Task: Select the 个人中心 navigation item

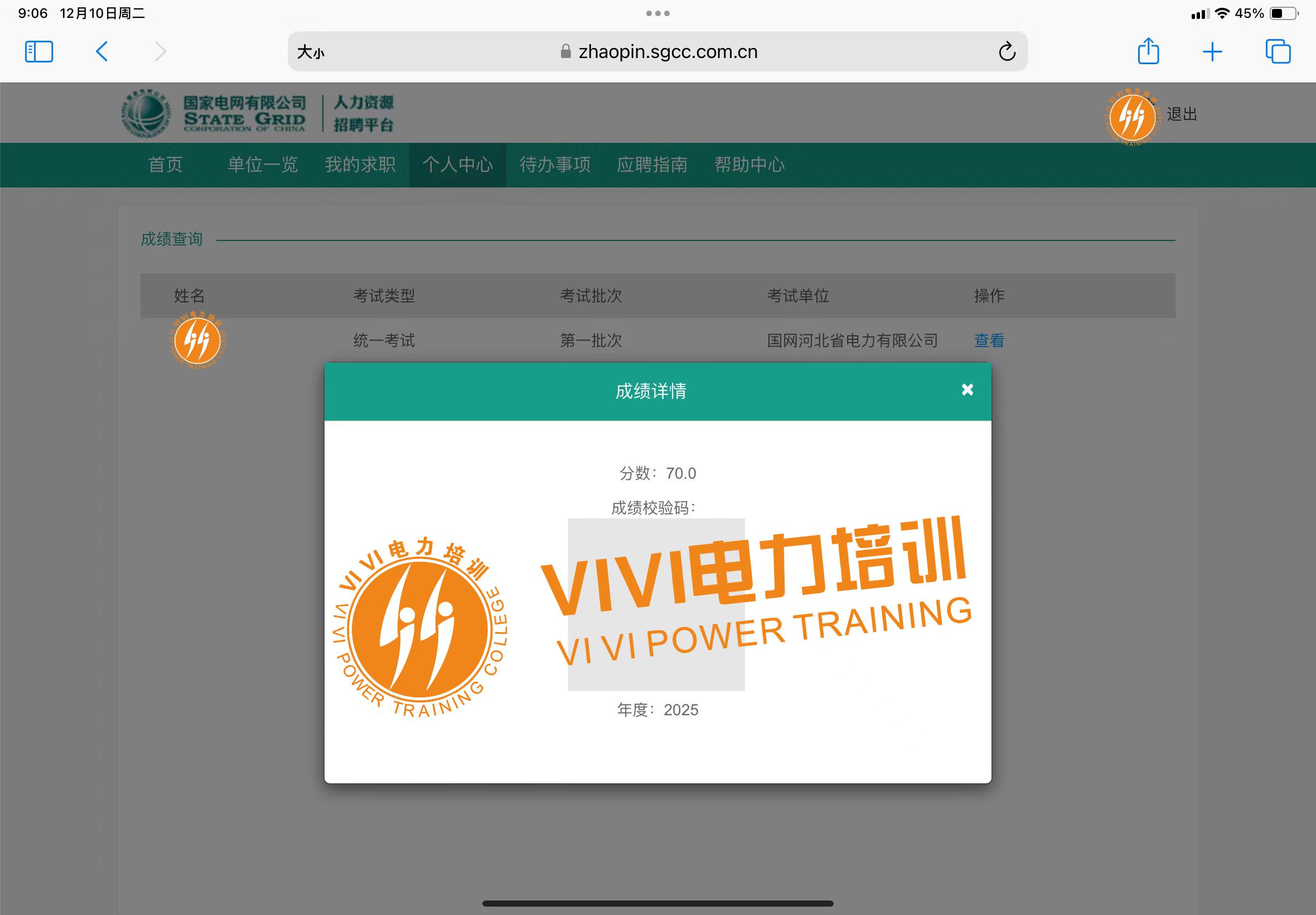Action: [457, 165]
